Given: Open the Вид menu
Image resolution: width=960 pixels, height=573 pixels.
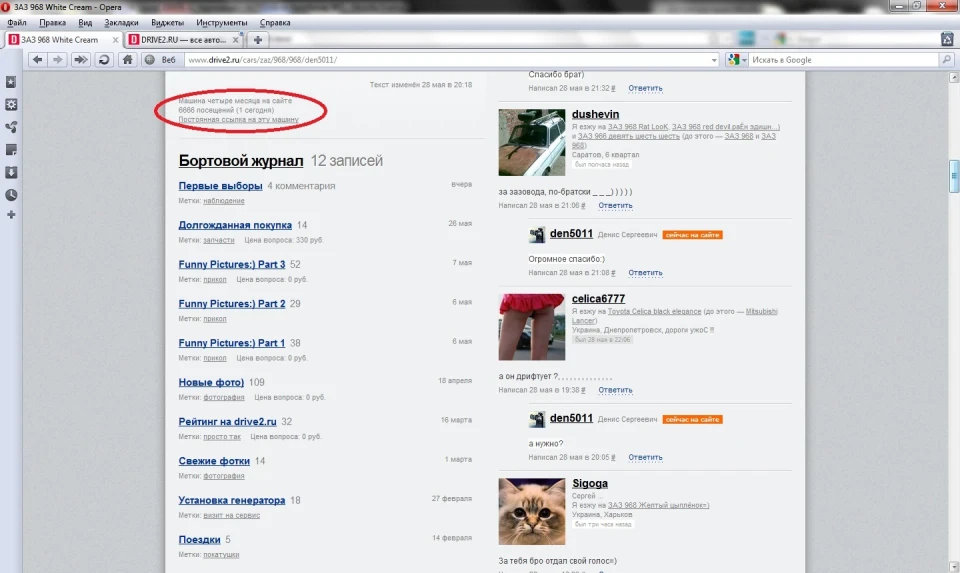Looking at the screenshot, I should tap(85, 23).
